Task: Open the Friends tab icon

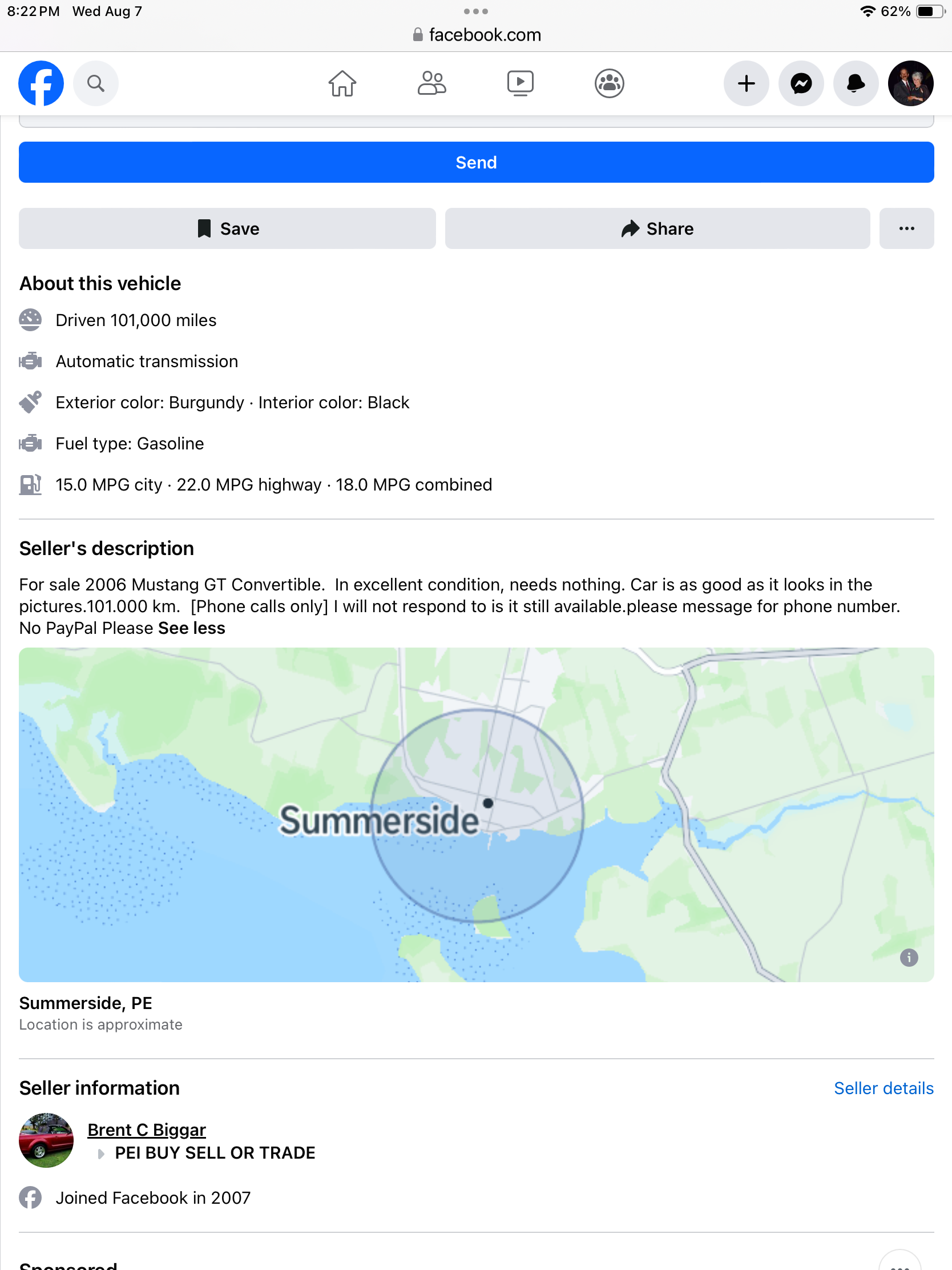Action: pyautogui.click(x=431, y=84)
